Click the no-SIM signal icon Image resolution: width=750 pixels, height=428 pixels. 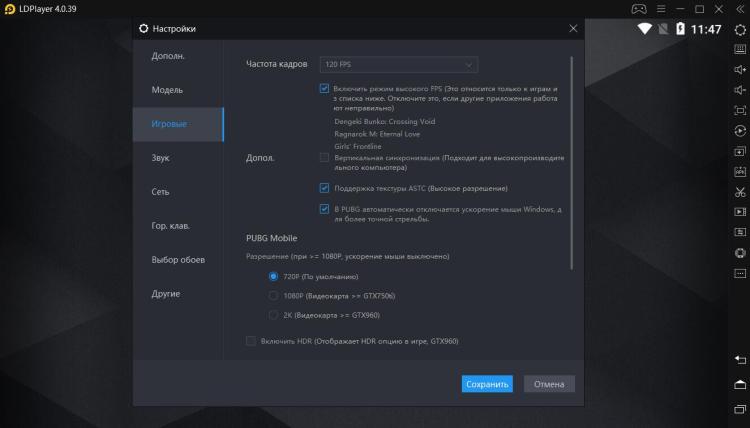pos(663,29)
